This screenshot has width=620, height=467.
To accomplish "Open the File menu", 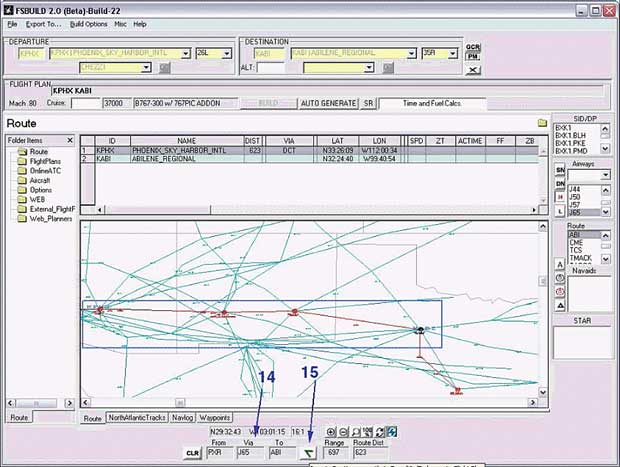I will [x=12, y=24].
